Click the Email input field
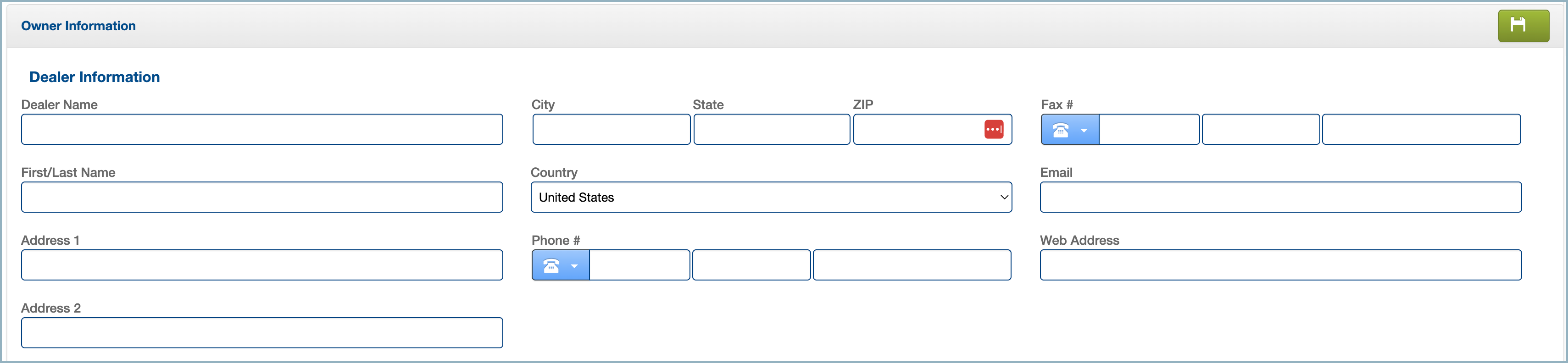 coord(1280,198)
